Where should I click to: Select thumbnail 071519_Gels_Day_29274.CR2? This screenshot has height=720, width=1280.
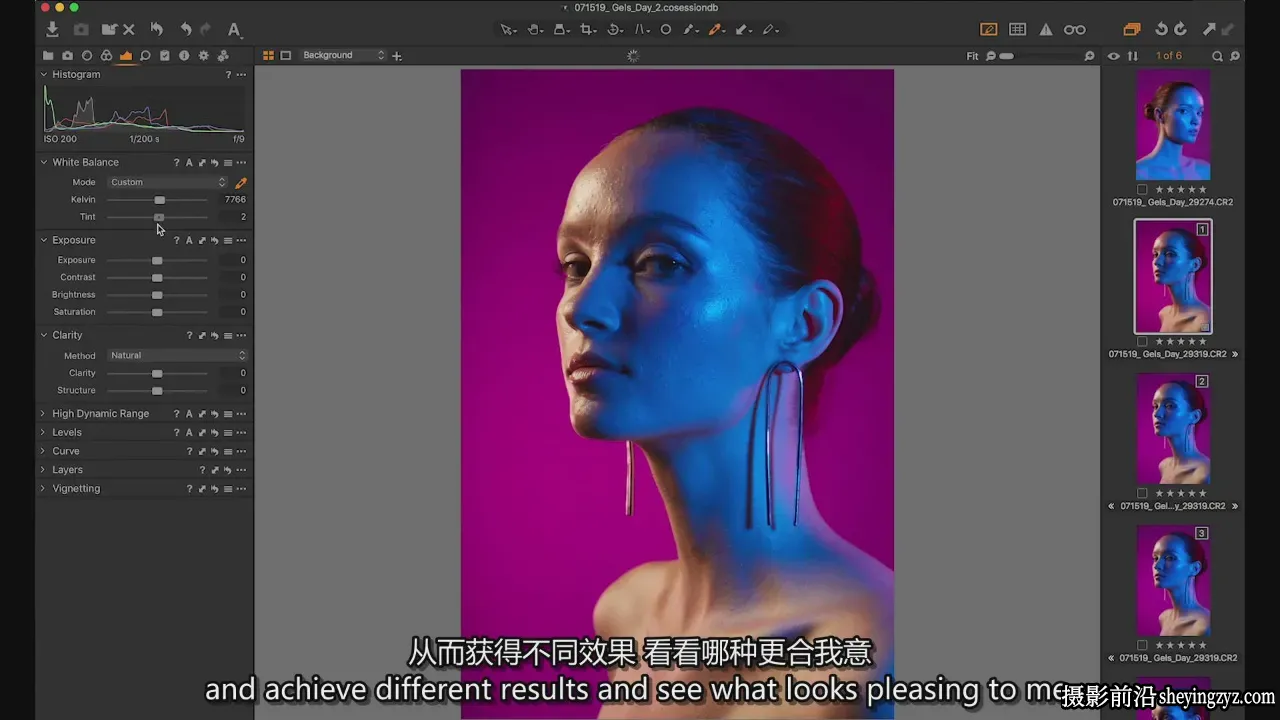coord(1173,125)
